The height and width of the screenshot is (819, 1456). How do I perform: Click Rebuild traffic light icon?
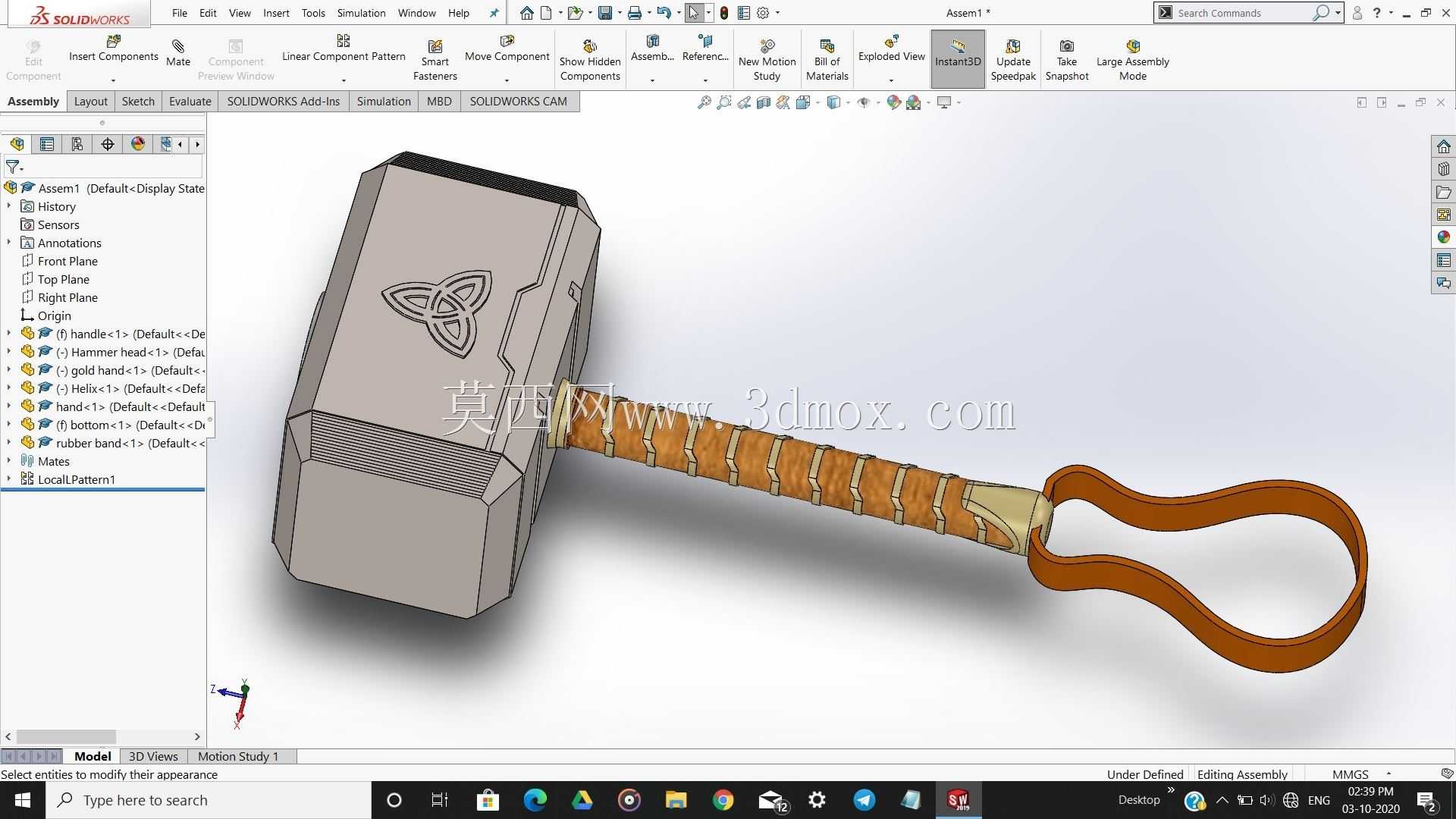(x=724, y=13)
